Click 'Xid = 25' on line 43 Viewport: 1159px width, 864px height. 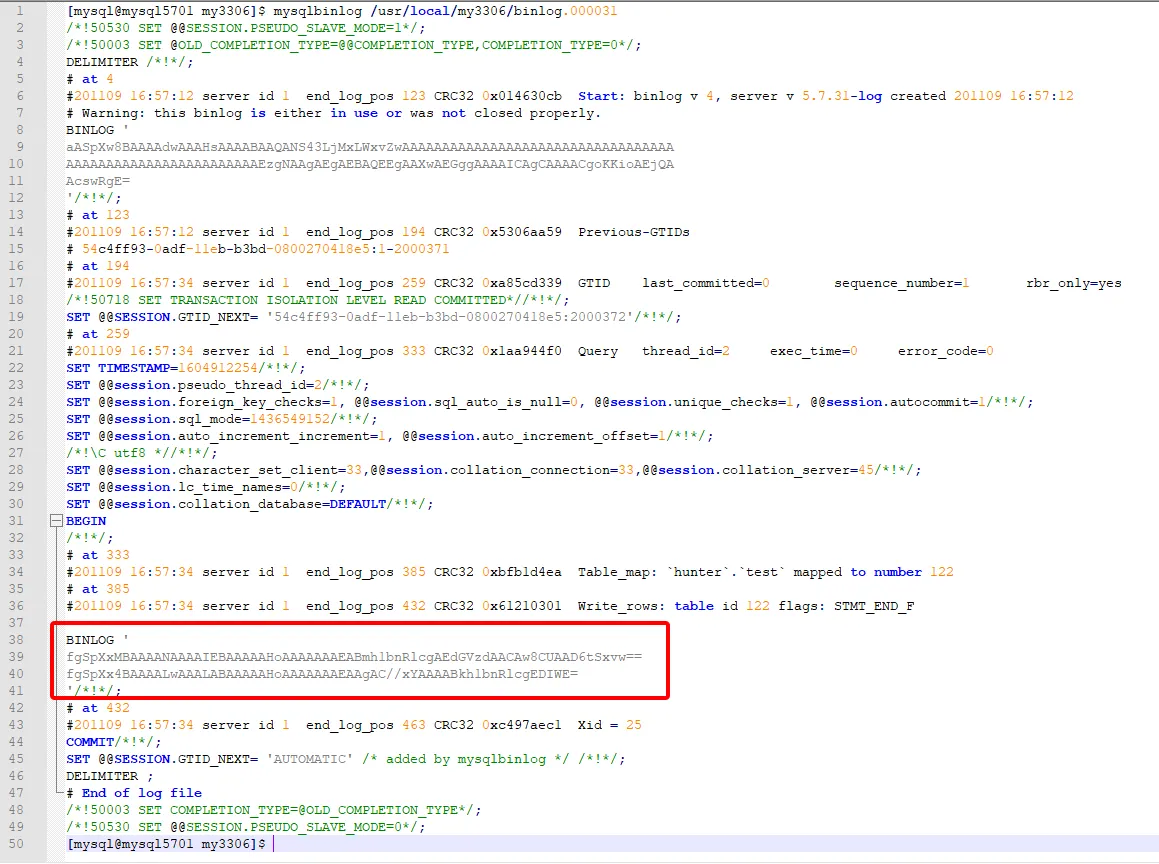click(610, 725)
